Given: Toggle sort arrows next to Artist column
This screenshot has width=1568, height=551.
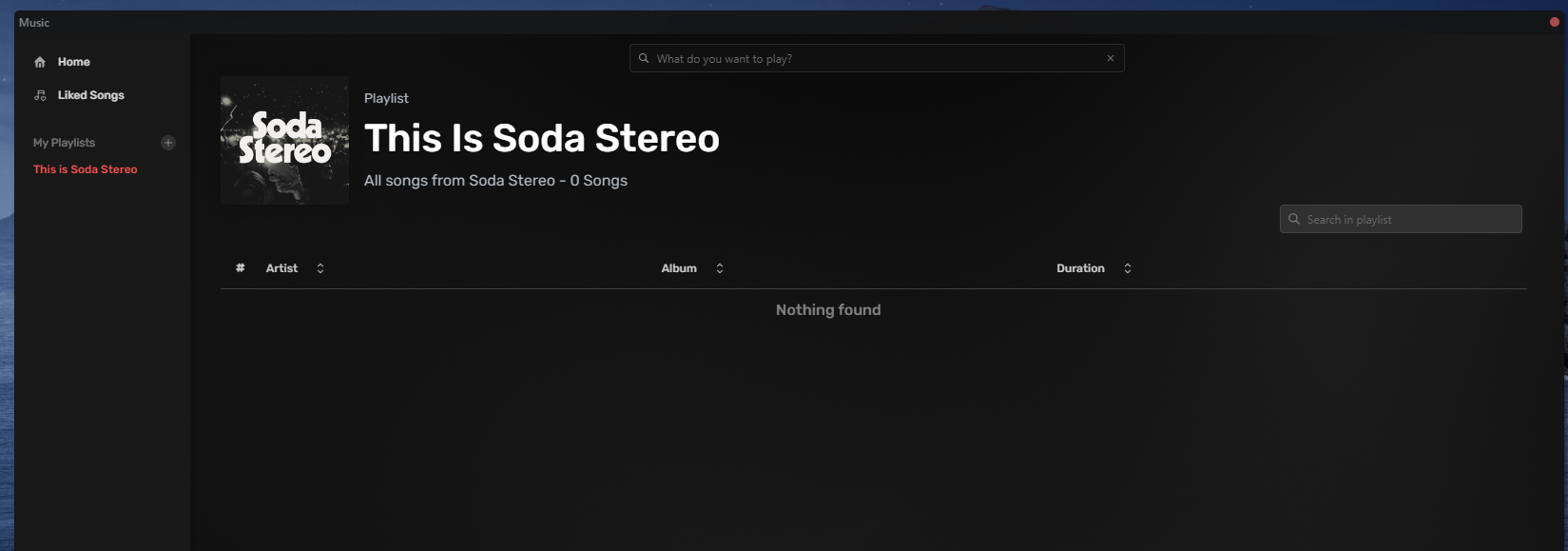Looking at the screenshot, I should click(320, 268).
